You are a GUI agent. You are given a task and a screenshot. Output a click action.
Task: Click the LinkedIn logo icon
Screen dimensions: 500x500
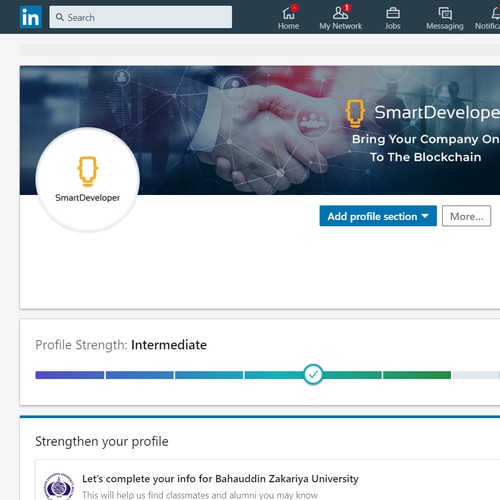coord(31,17)
